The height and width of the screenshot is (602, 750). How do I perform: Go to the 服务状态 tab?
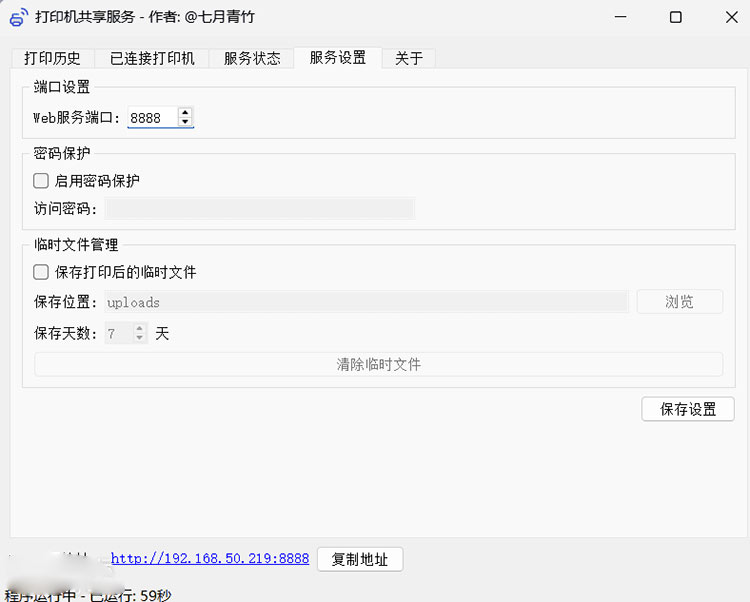252,58
